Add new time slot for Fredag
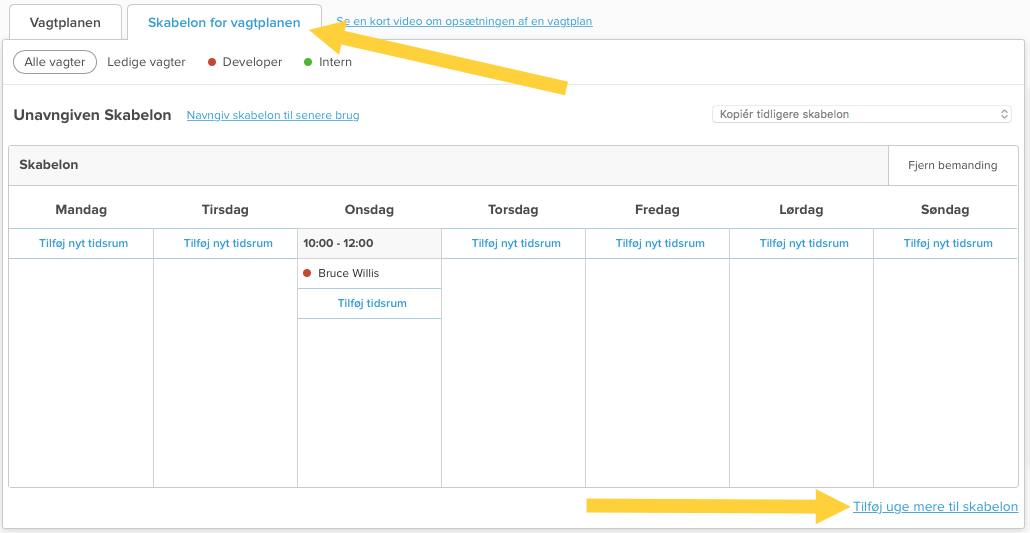The width and height of the screenshot is (1030, 533). pyautogui.click(x=660, y=243)
